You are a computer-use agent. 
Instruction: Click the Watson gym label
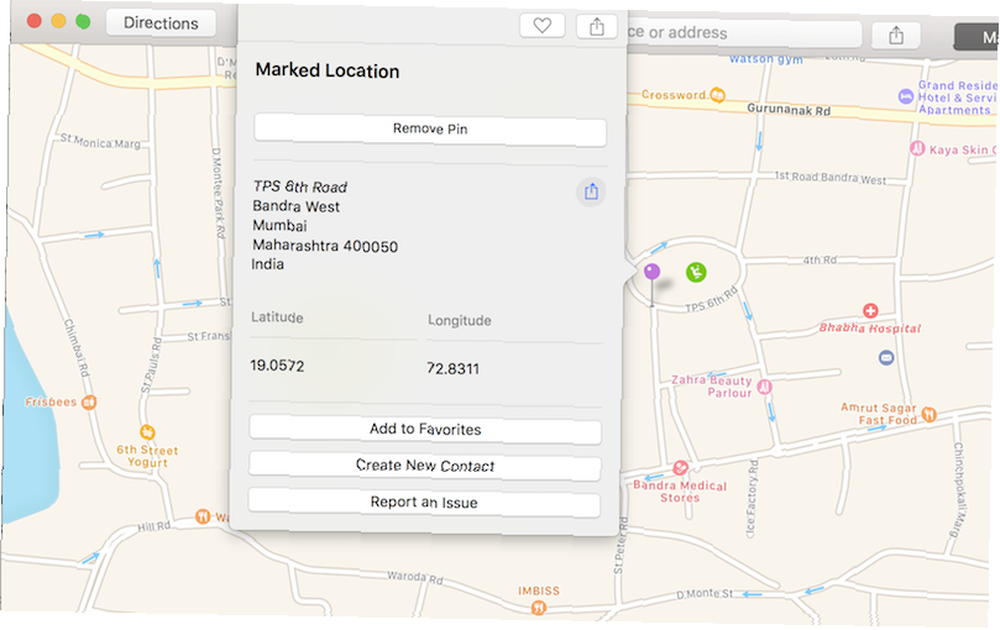[x=766, y=59]
